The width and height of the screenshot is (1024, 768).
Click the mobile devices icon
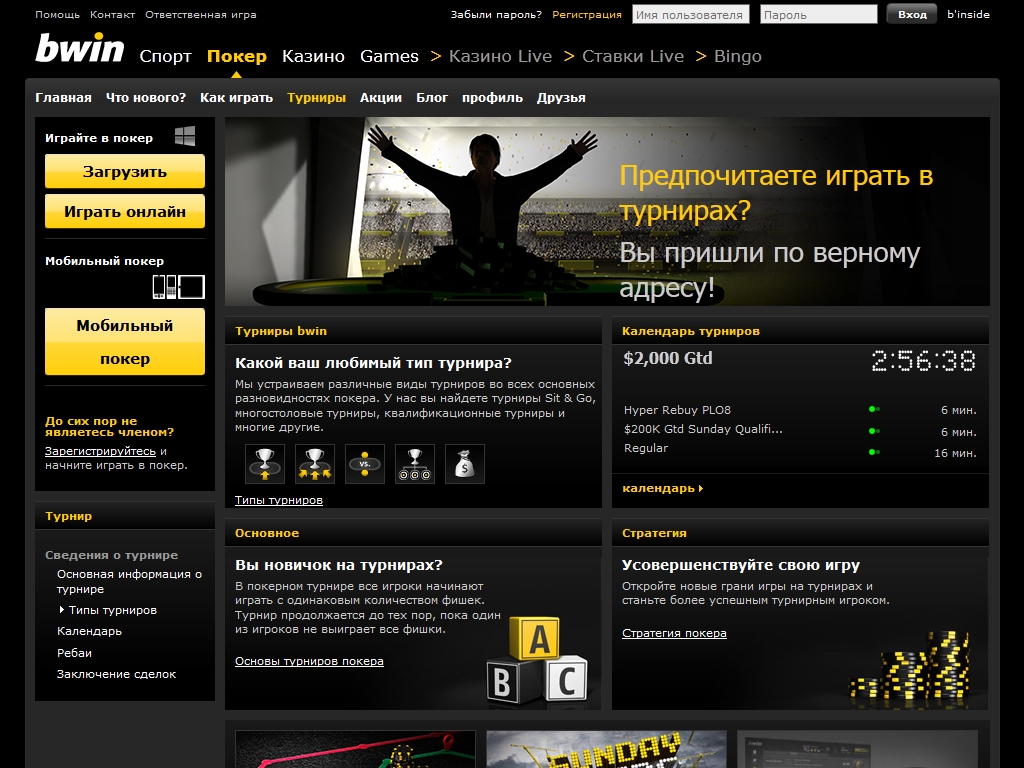pos(178,287)
